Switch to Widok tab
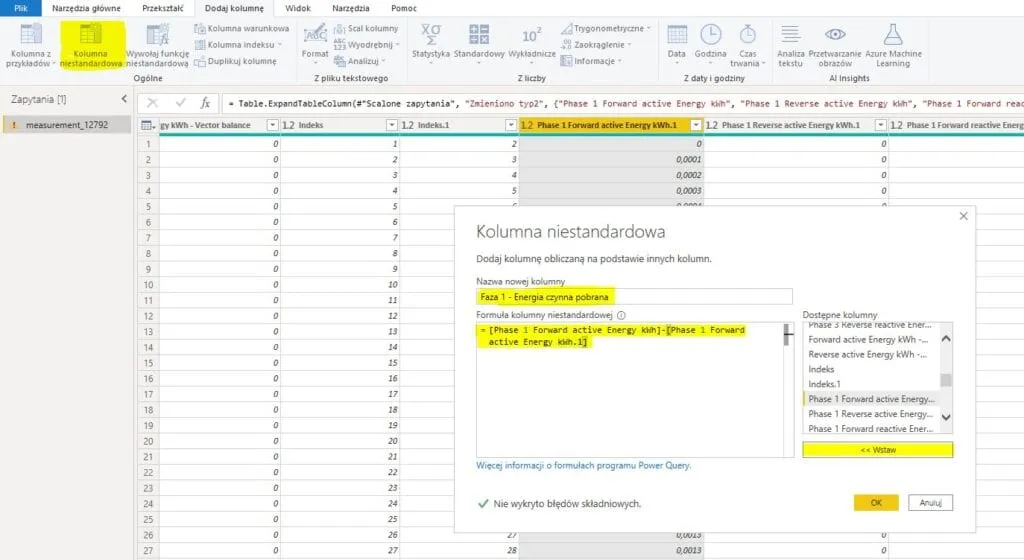Viewport: 1024px width, 560px height. [298, 8]
